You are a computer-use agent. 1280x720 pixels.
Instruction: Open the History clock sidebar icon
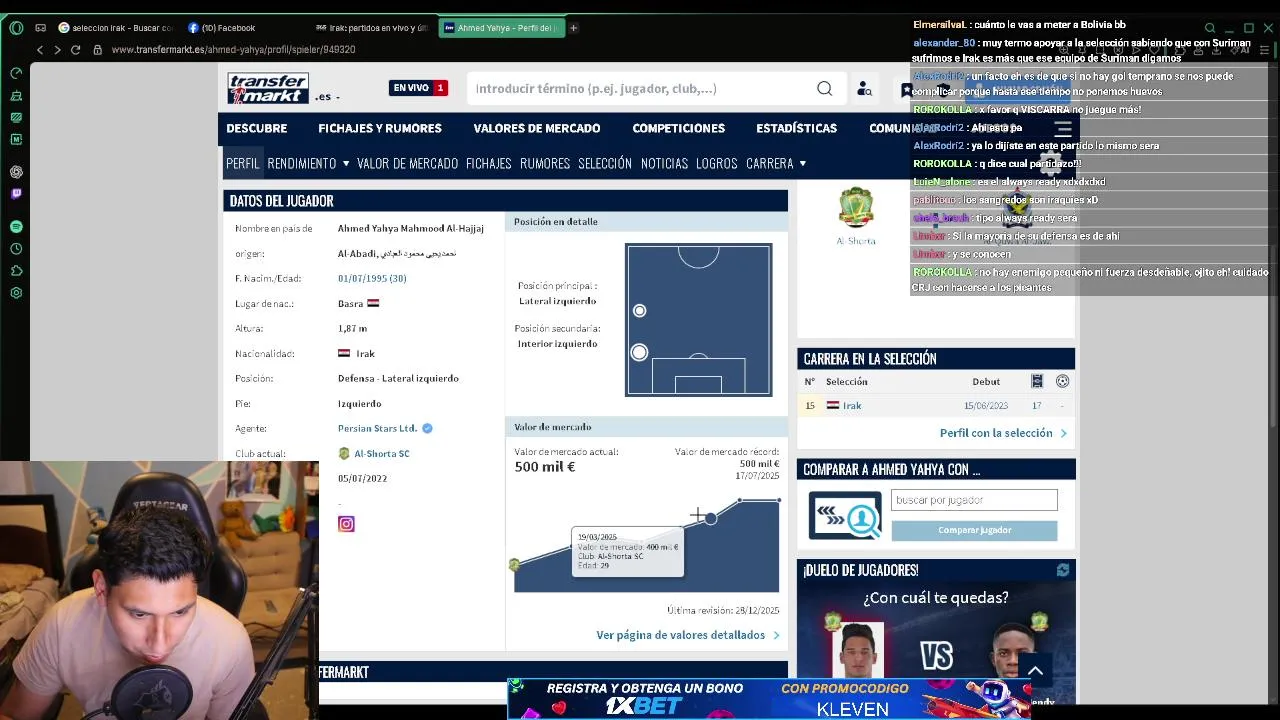(16, 248)
